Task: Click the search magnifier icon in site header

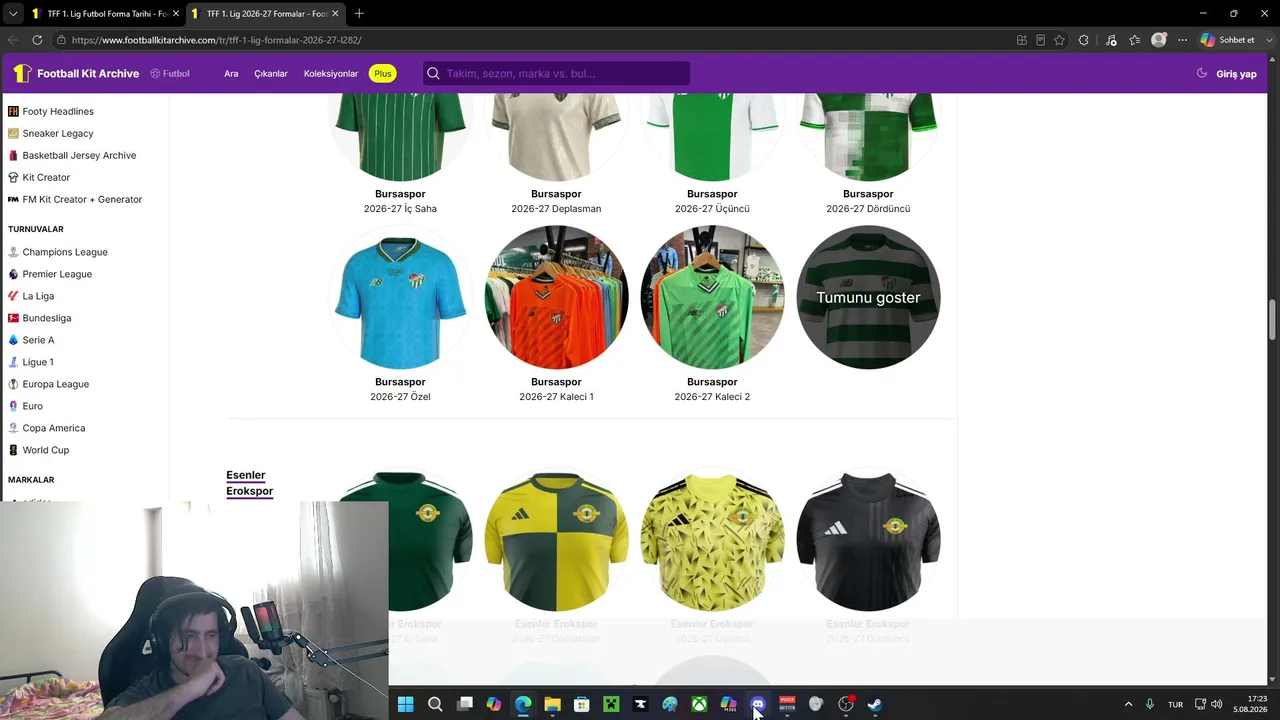Action: click(433, 74)
